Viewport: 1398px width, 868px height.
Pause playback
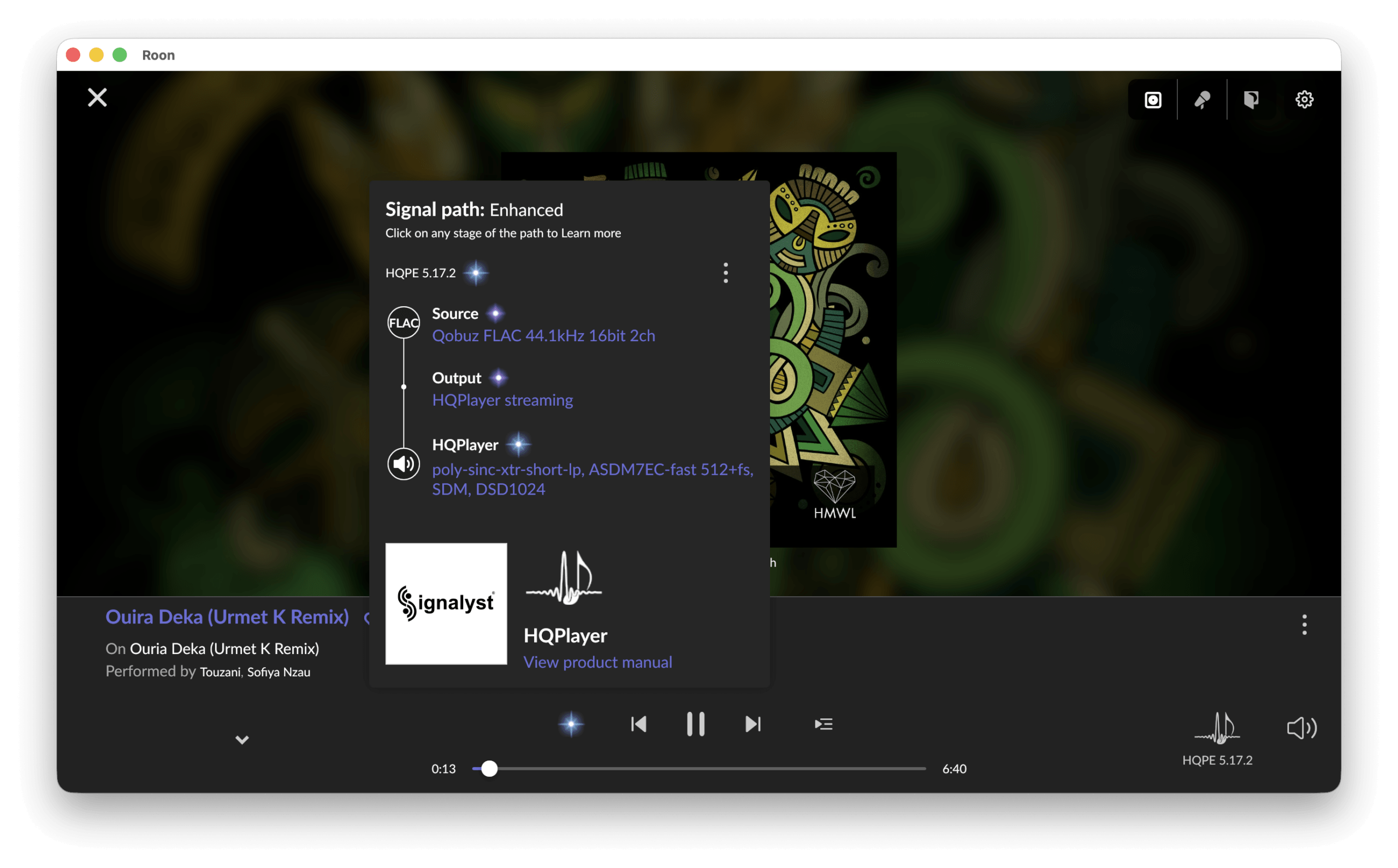pyautogui.click(x=696, y=724)
